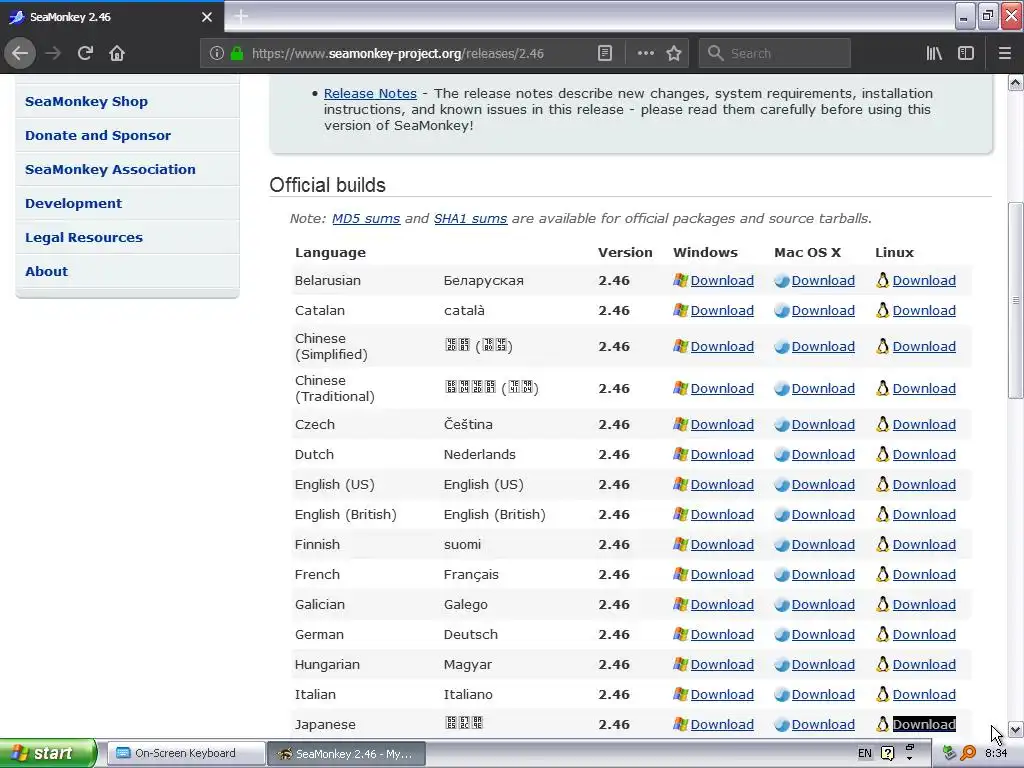
Task: Click the green secure padlock icon
Action: [237, 53]
